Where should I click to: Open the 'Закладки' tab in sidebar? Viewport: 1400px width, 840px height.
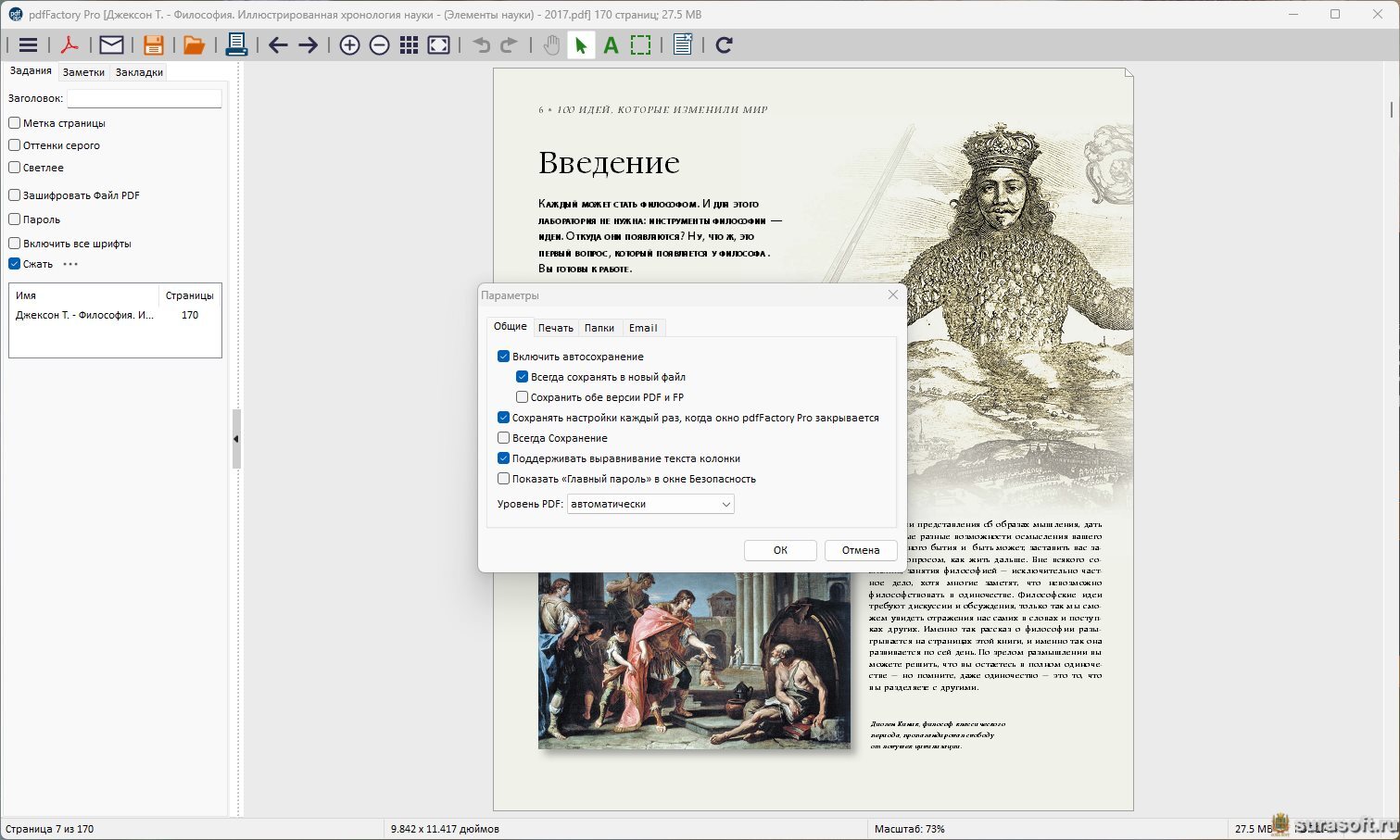[139, 72]
